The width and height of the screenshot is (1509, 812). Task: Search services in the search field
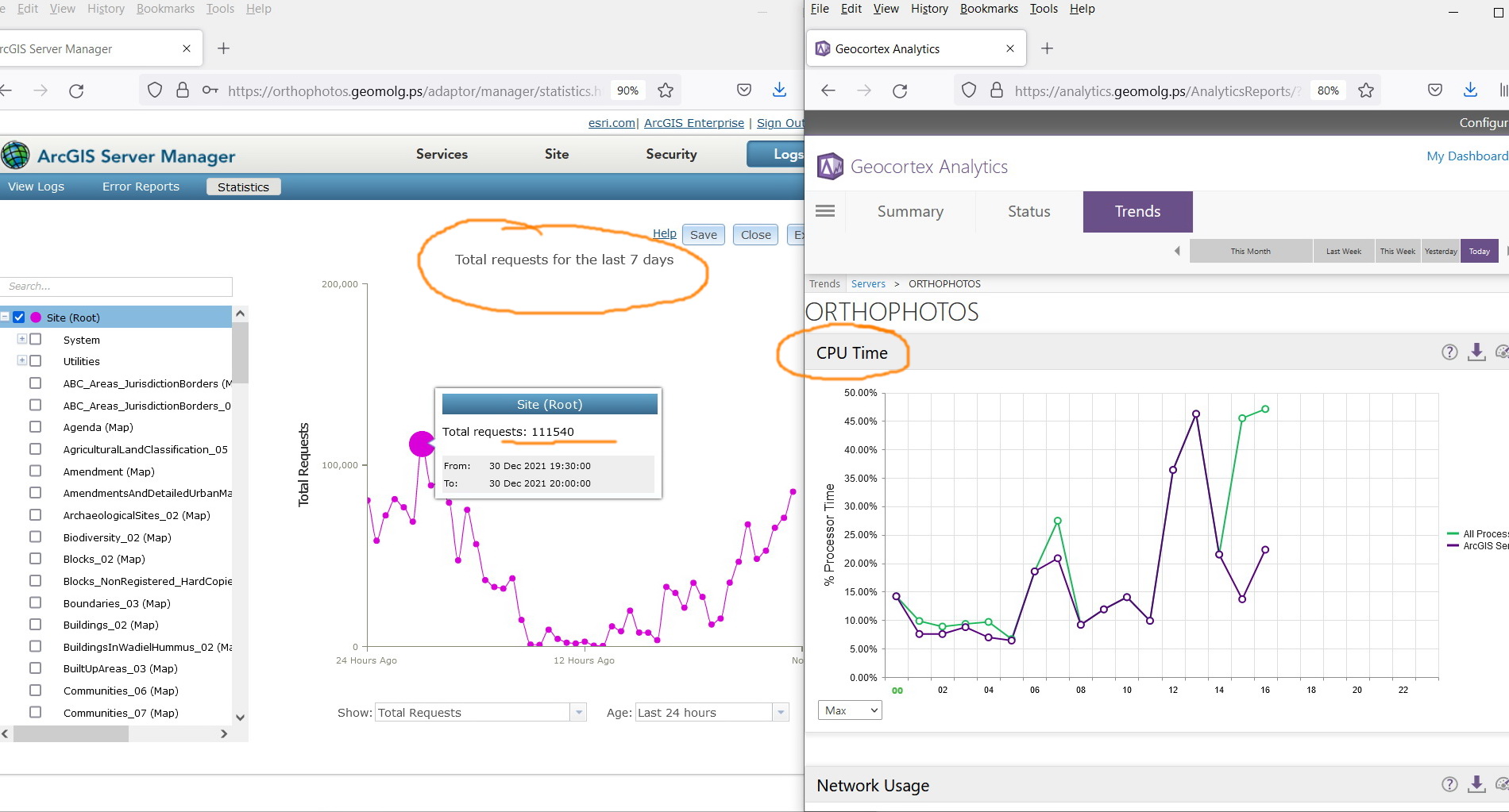click(118, 287)
